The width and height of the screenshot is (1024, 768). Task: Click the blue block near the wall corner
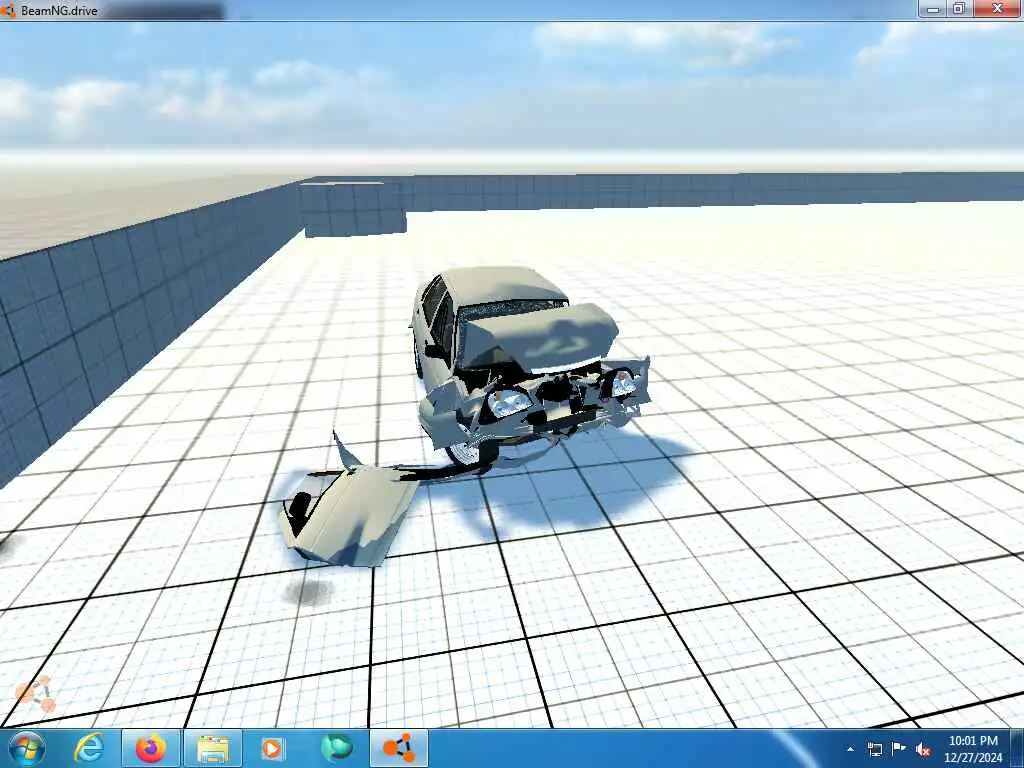click(353, 209)
